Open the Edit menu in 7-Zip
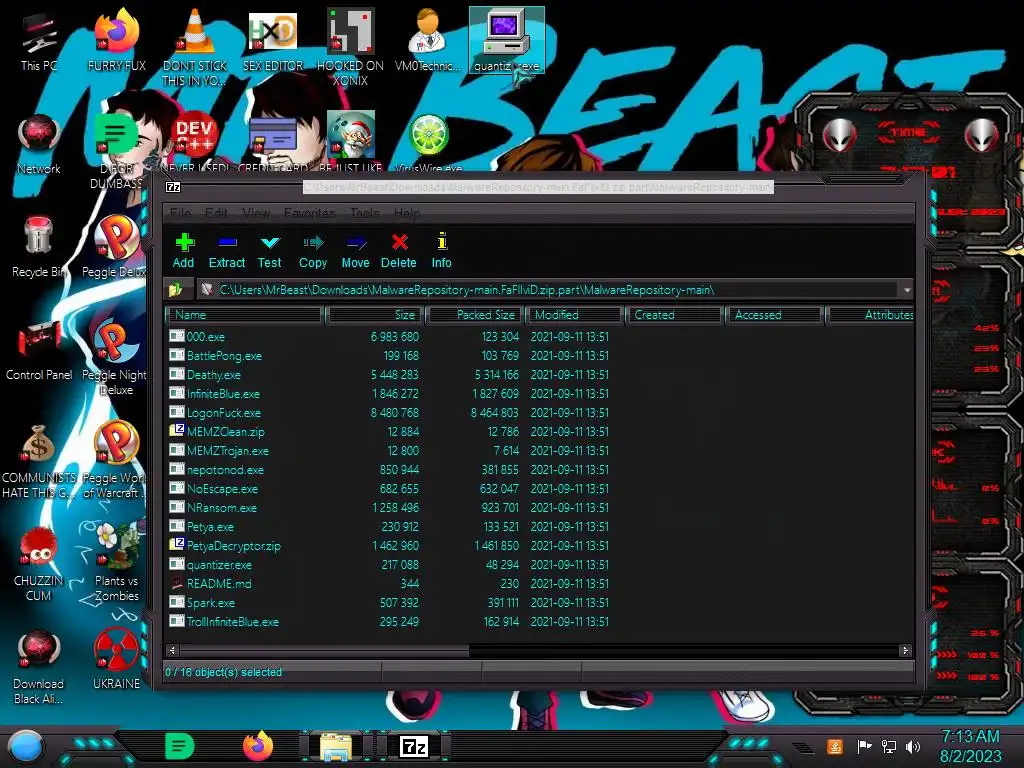 216,213
